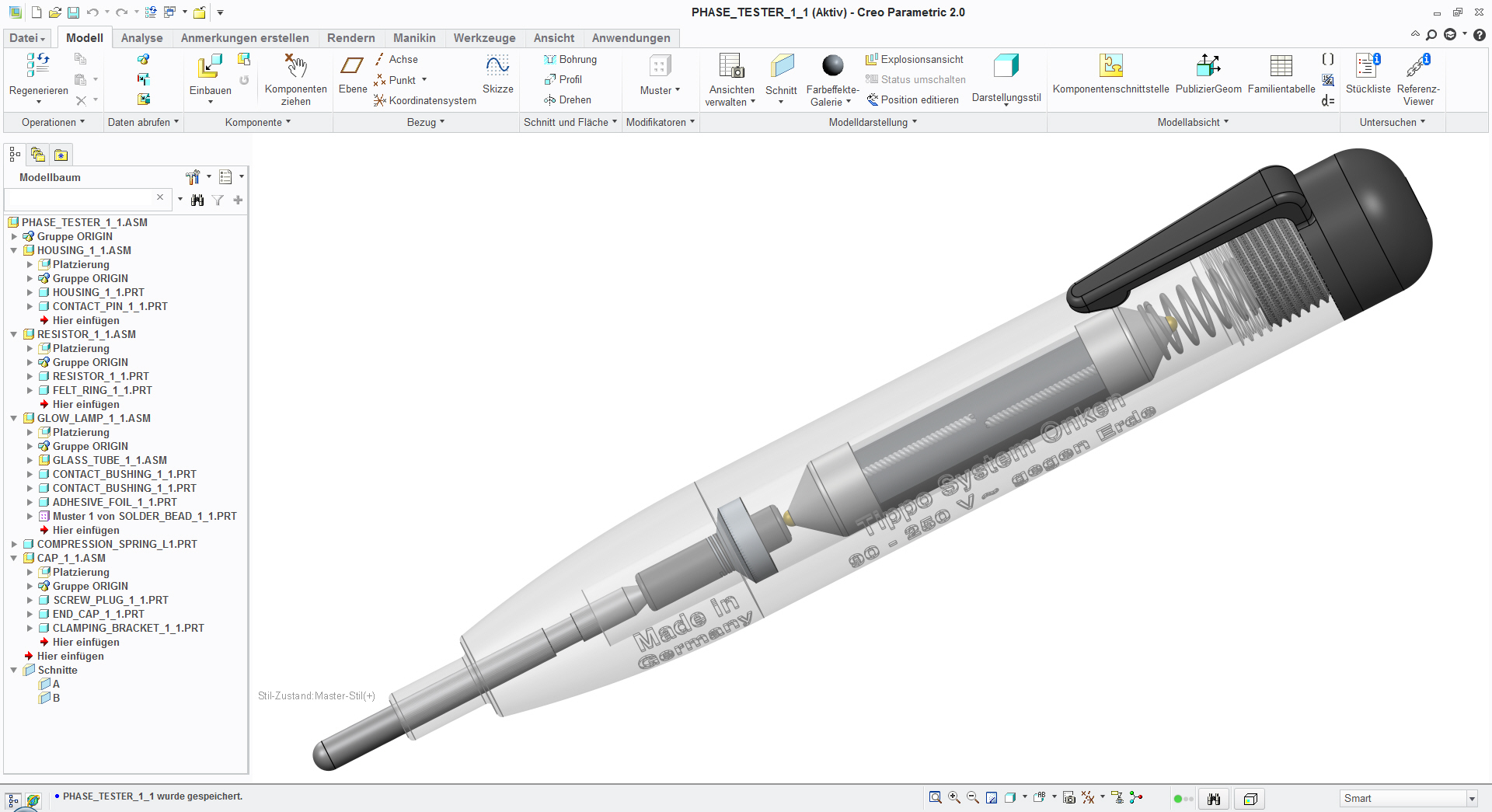Select the Profil extrude tool

point(563,79)
